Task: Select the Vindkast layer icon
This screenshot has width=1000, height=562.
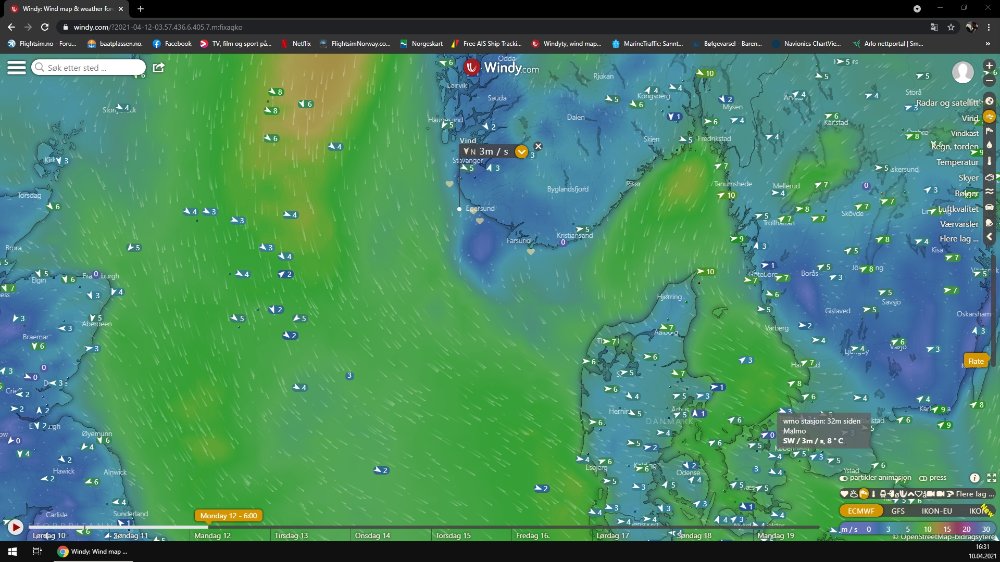Action: tap(989, 132)
